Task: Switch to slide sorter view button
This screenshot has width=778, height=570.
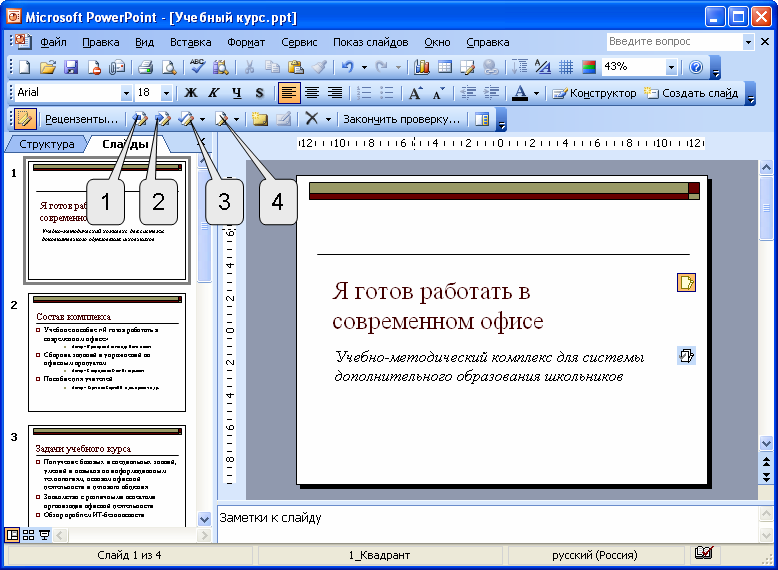Action: click(x=28, y=535)
